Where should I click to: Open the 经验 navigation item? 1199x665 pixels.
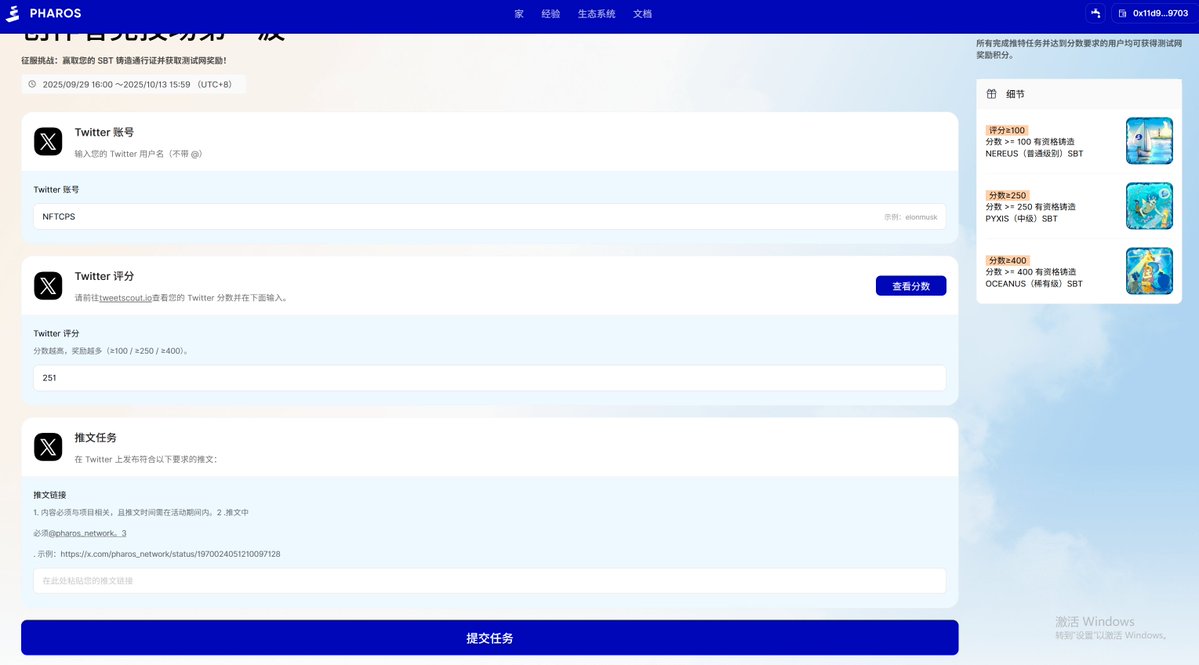(551, 14)
